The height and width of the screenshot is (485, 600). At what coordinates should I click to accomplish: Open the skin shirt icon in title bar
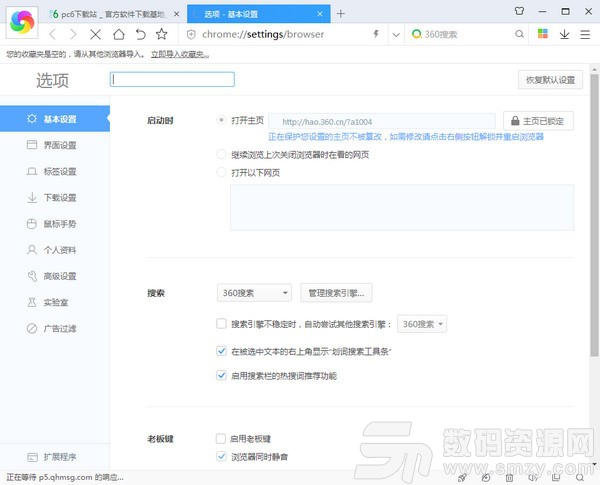(x=519, y=12)
